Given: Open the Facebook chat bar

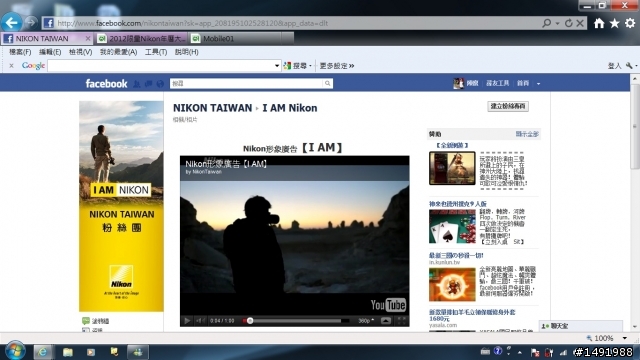Looking at the screenshot, I should coord(580,326).
